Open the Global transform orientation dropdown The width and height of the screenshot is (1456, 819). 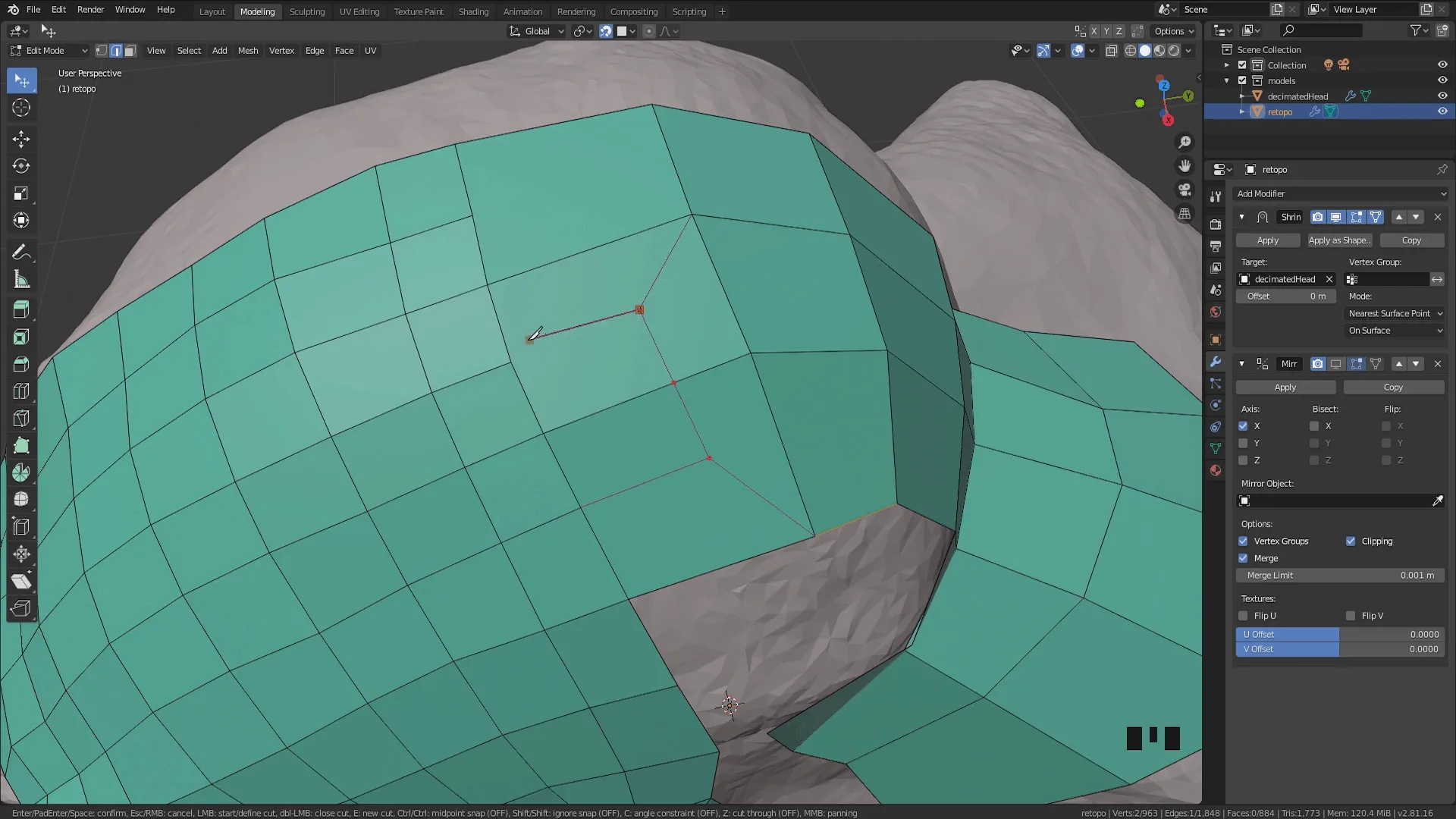click(537, 31)
